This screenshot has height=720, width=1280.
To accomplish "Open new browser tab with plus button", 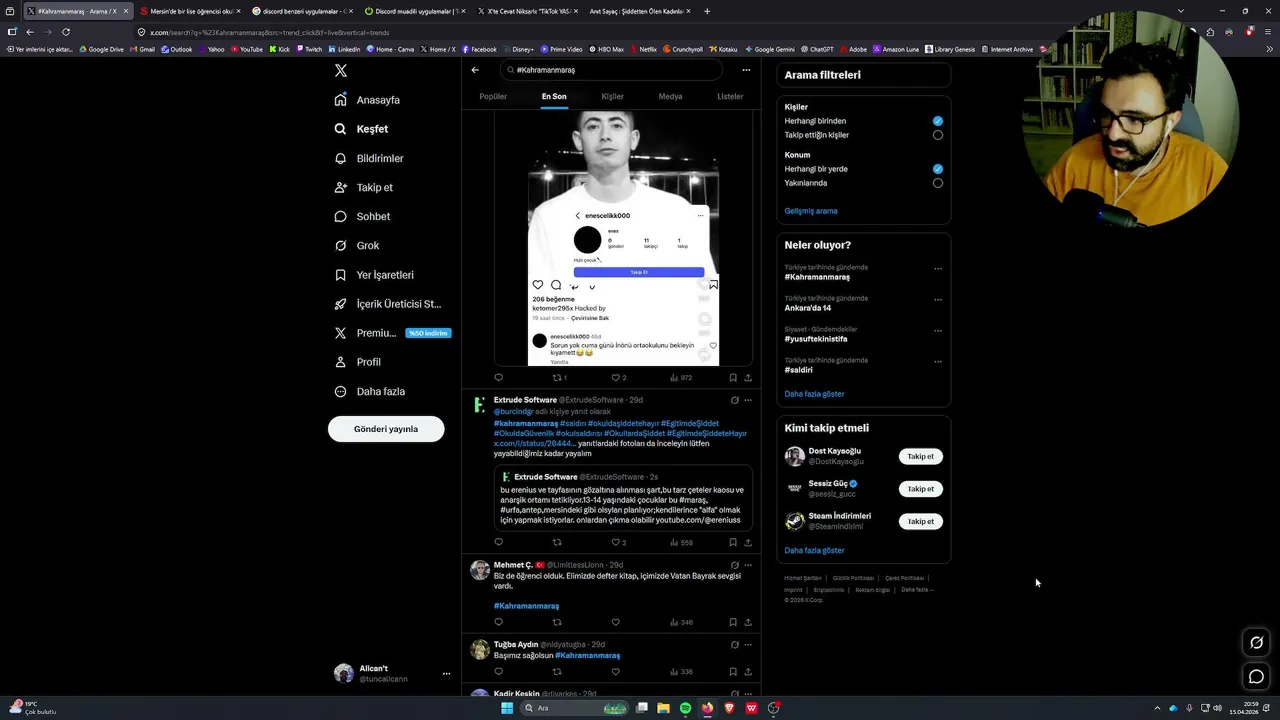I will click(707, 11).
